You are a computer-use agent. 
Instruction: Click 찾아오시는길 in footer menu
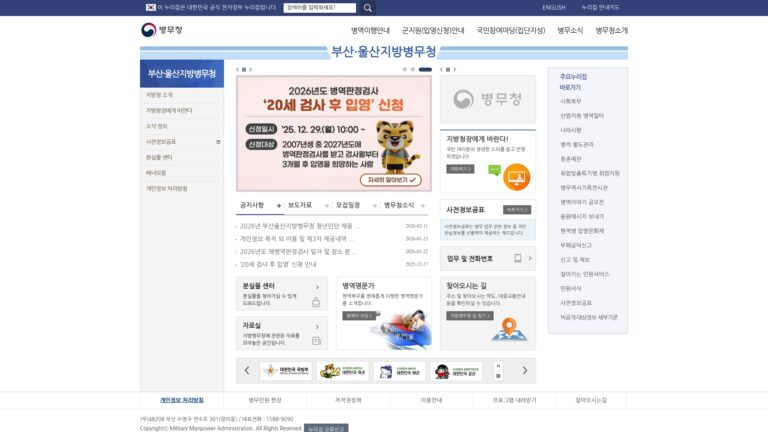coord(591,400)
